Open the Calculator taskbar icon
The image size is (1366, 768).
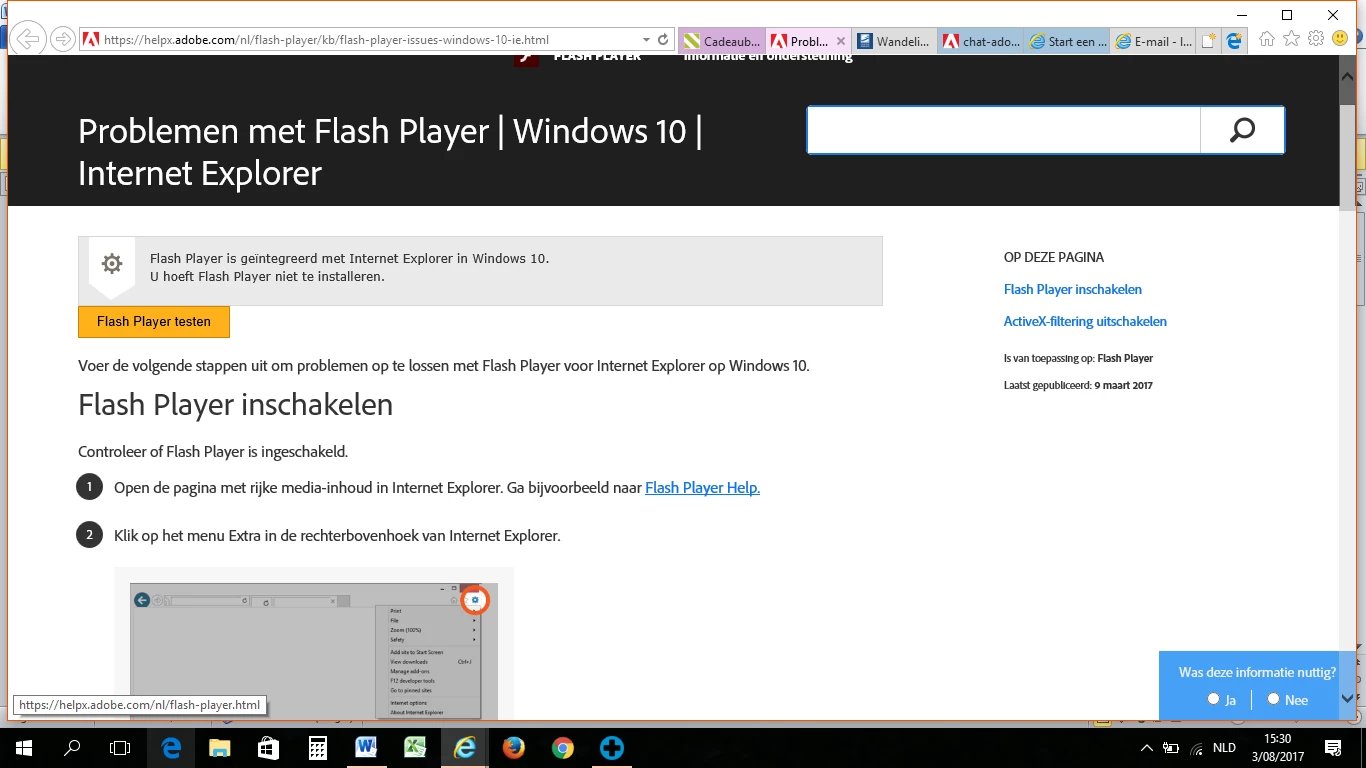click(x=318, y=748)
